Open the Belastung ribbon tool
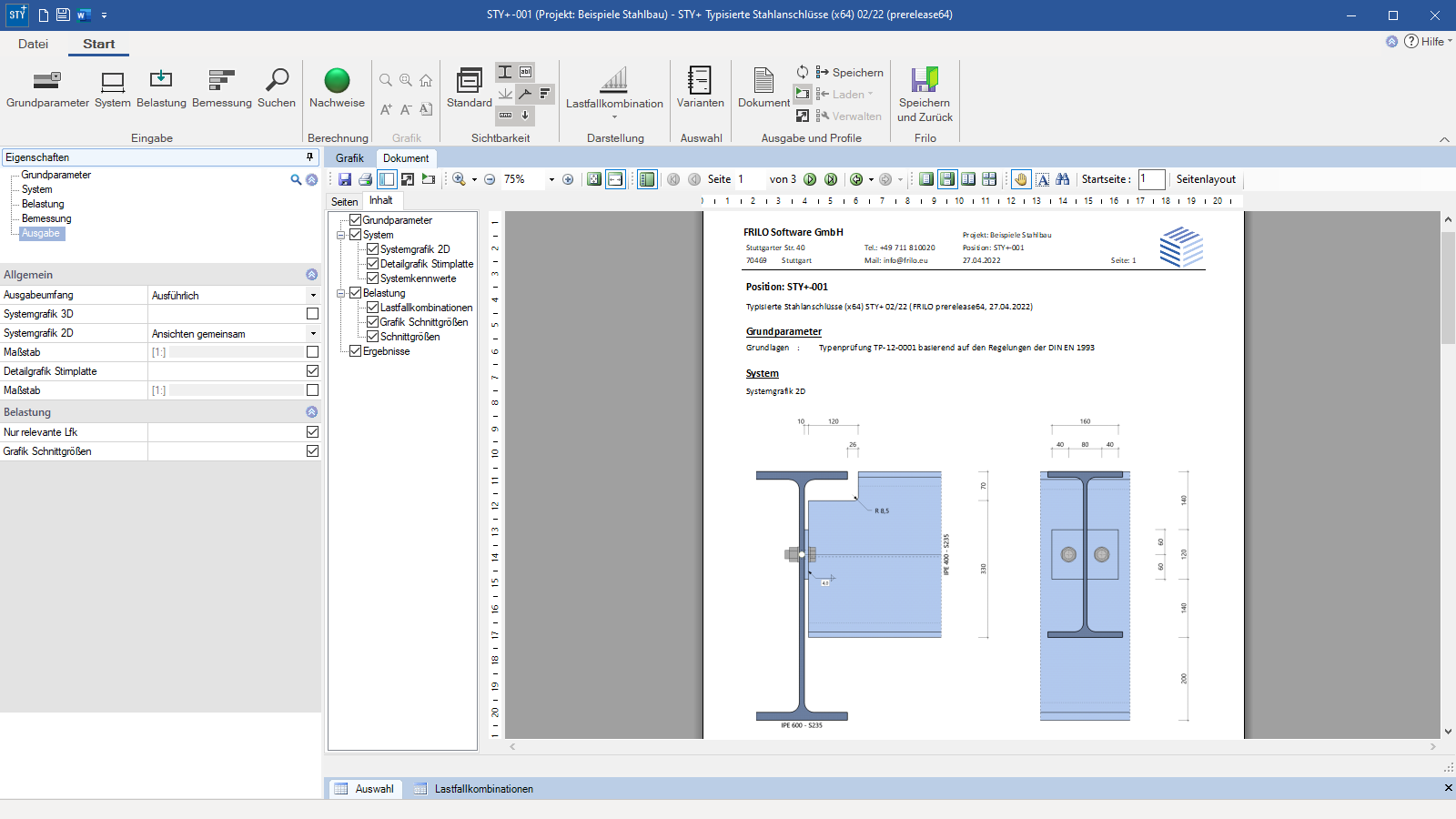The image size is (1456, 819). coord(161,89)
